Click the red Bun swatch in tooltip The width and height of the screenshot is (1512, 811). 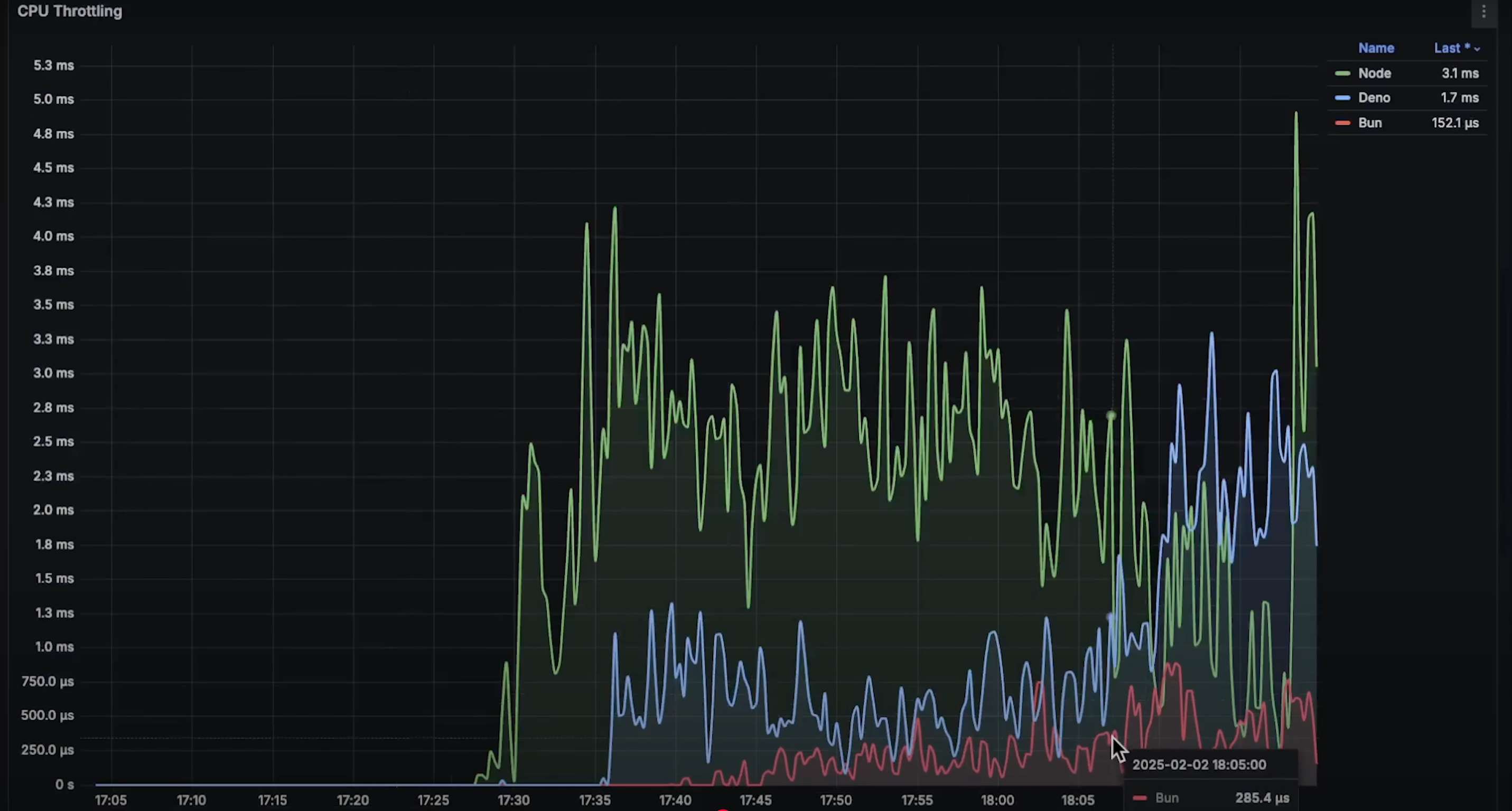(1139, 798)
